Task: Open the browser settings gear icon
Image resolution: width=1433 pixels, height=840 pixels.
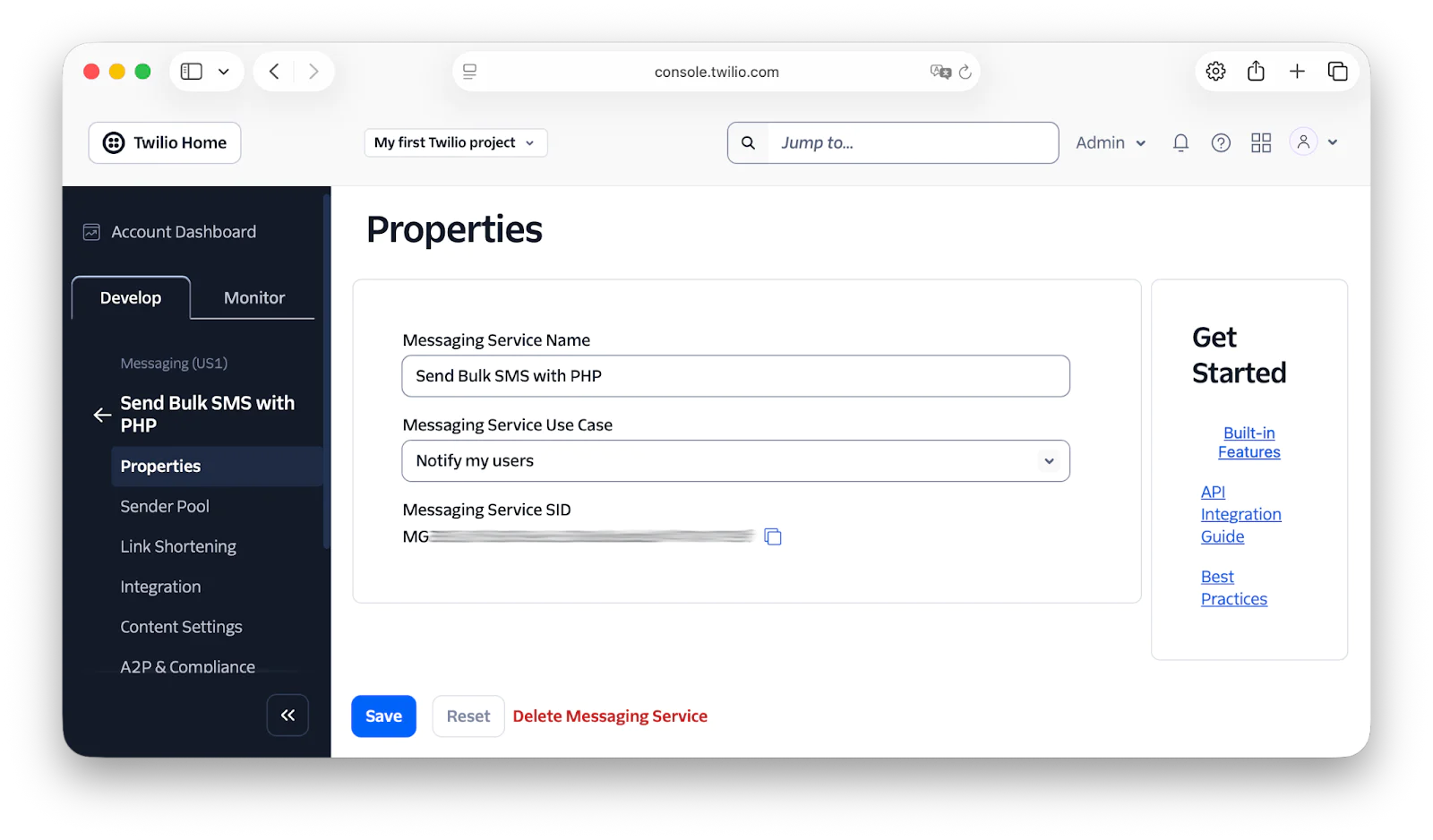Action: (x=1215, y=71)
